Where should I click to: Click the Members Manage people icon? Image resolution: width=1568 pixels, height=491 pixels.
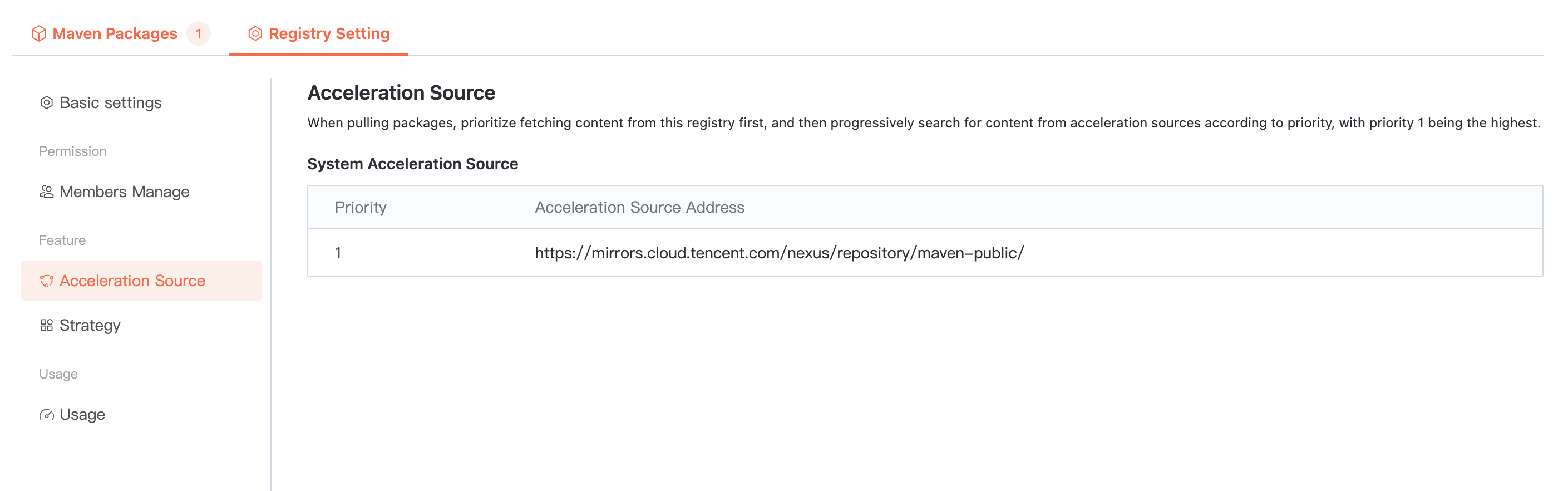[46, 192]
